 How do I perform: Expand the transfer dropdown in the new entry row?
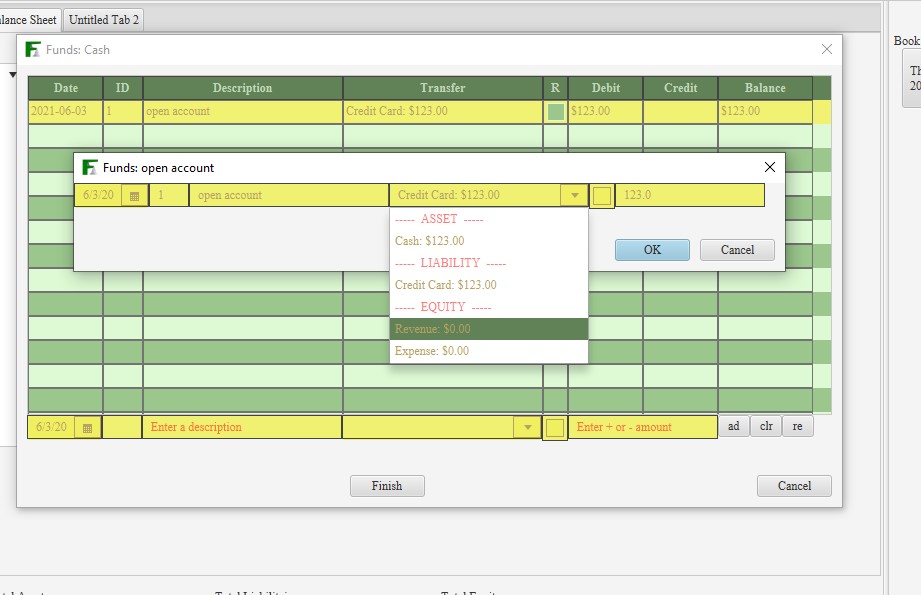[x=527, y=427]
